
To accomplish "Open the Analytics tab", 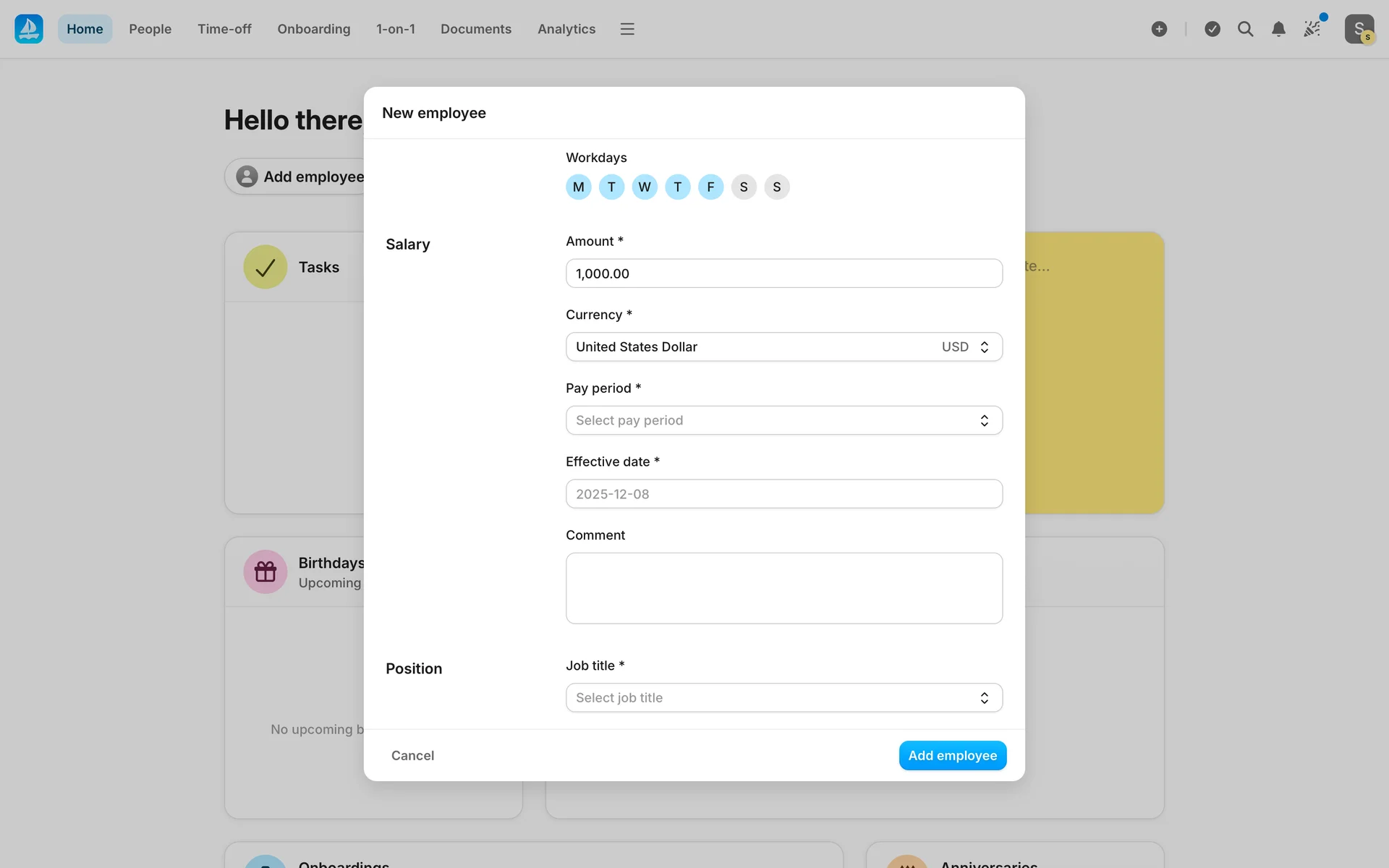I will (566, 29).
